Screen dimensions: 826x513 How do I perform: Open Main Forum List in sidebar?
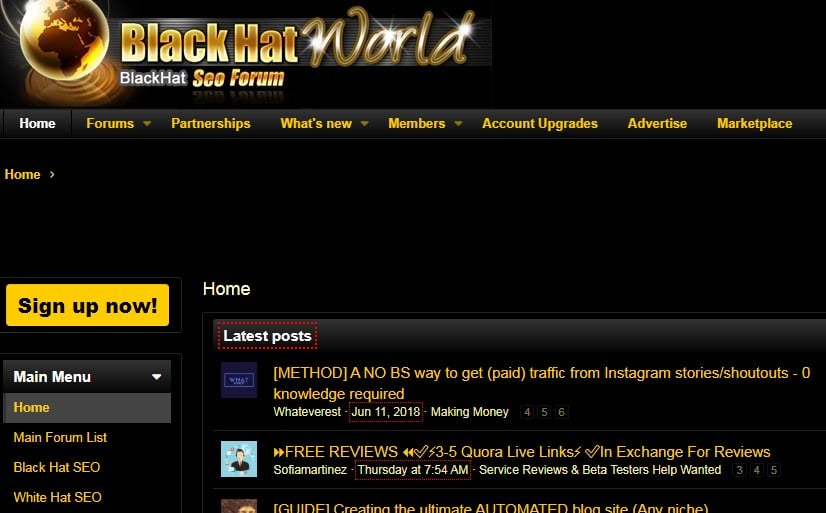click(x=60, y=437)
